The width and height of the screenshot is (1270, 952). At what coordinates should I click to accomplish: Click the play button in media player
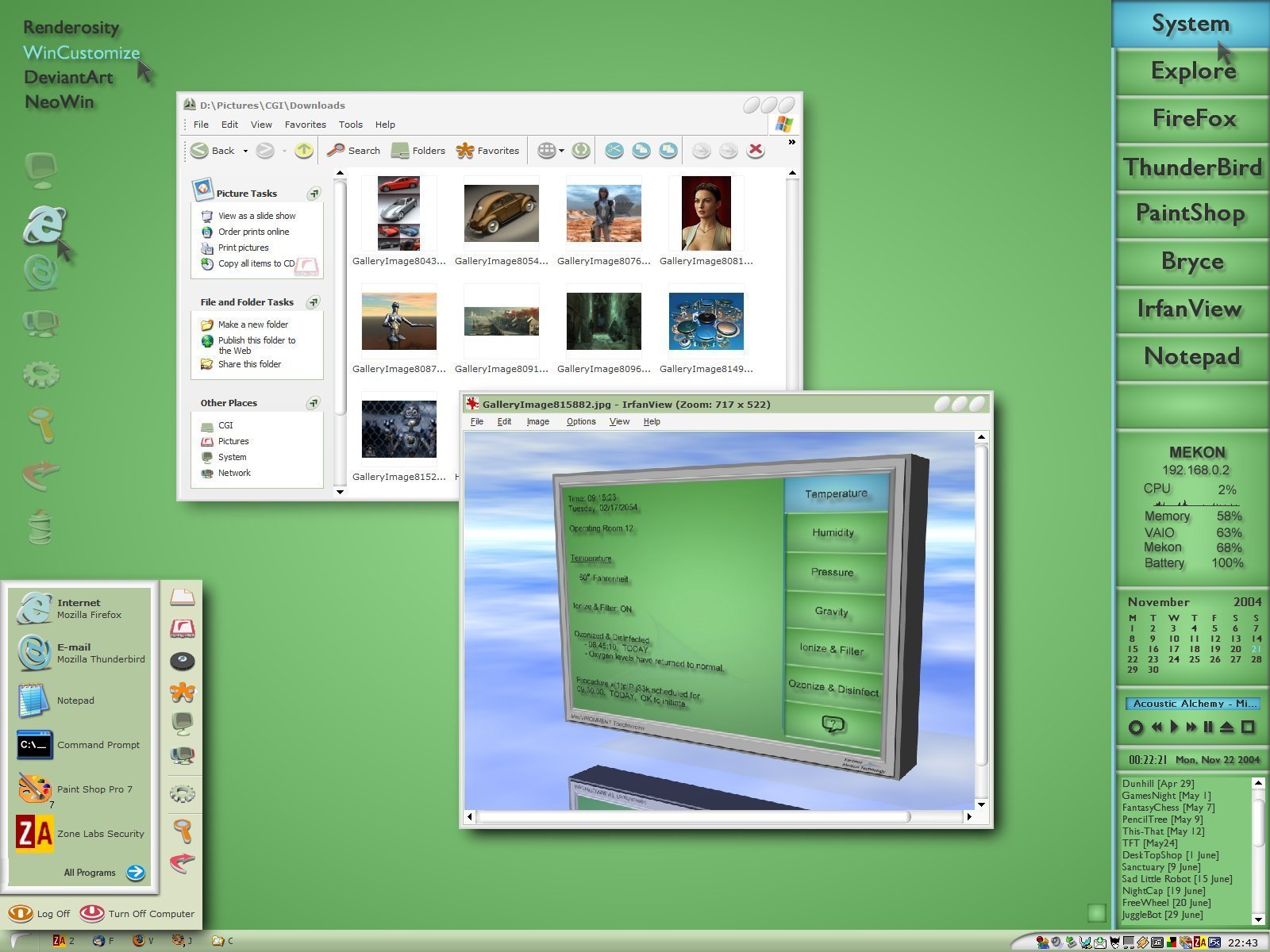coord(1174,727)
